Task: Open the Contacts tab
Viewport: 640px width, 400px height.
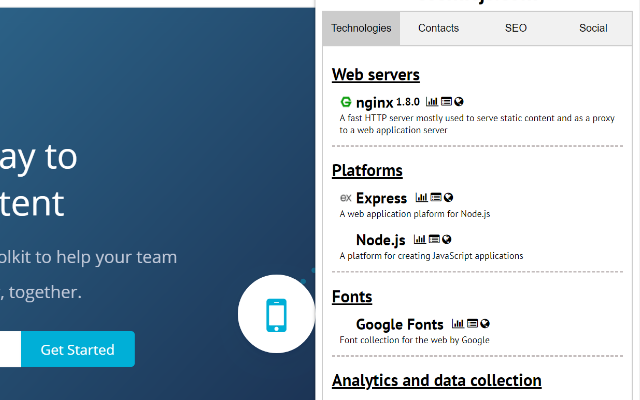Action: click(x=438, y=28)
